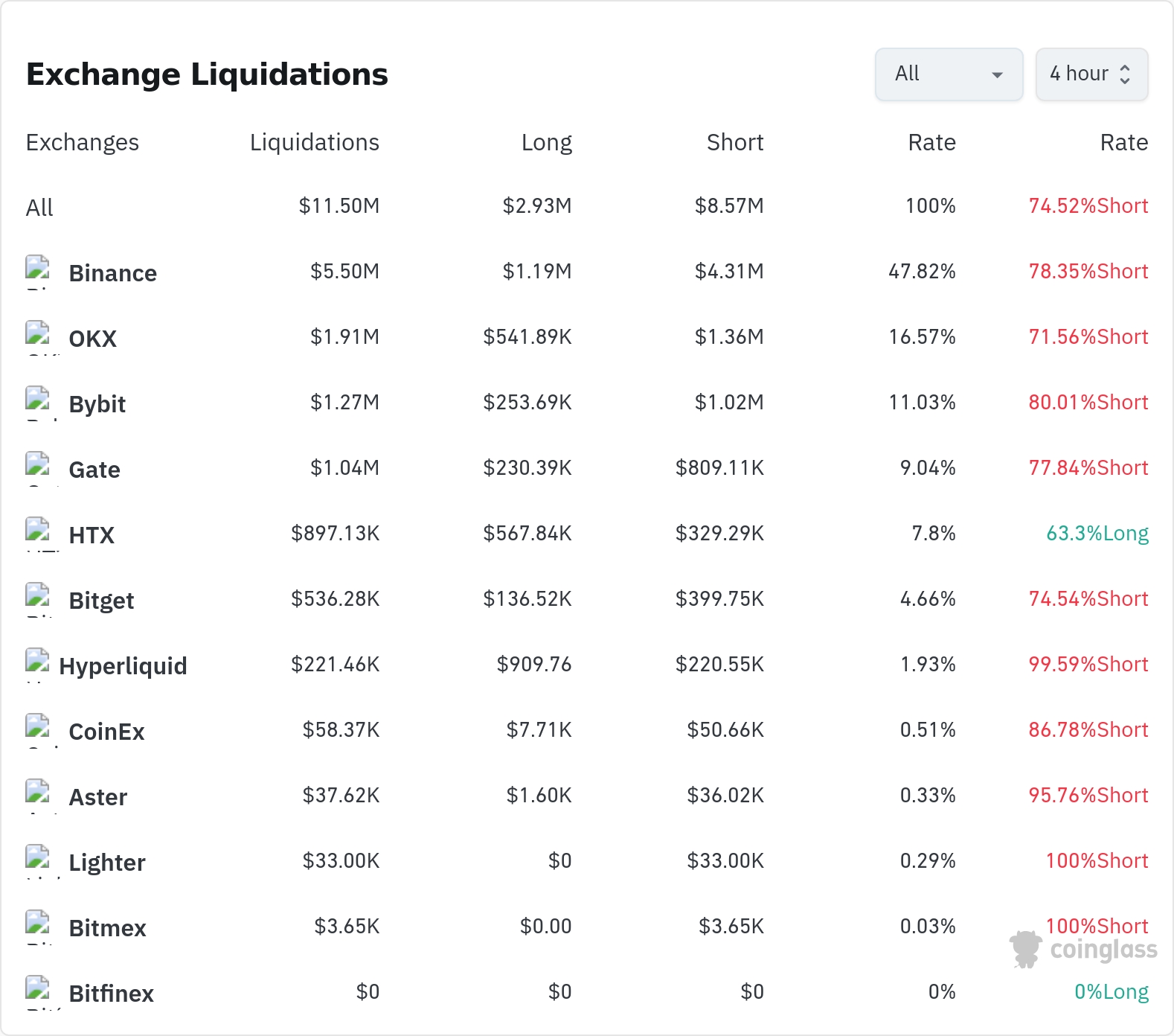This screenshot has width=1174, height=1036.
Task: Click the coinglass watermark logo
Action: 1083,949
